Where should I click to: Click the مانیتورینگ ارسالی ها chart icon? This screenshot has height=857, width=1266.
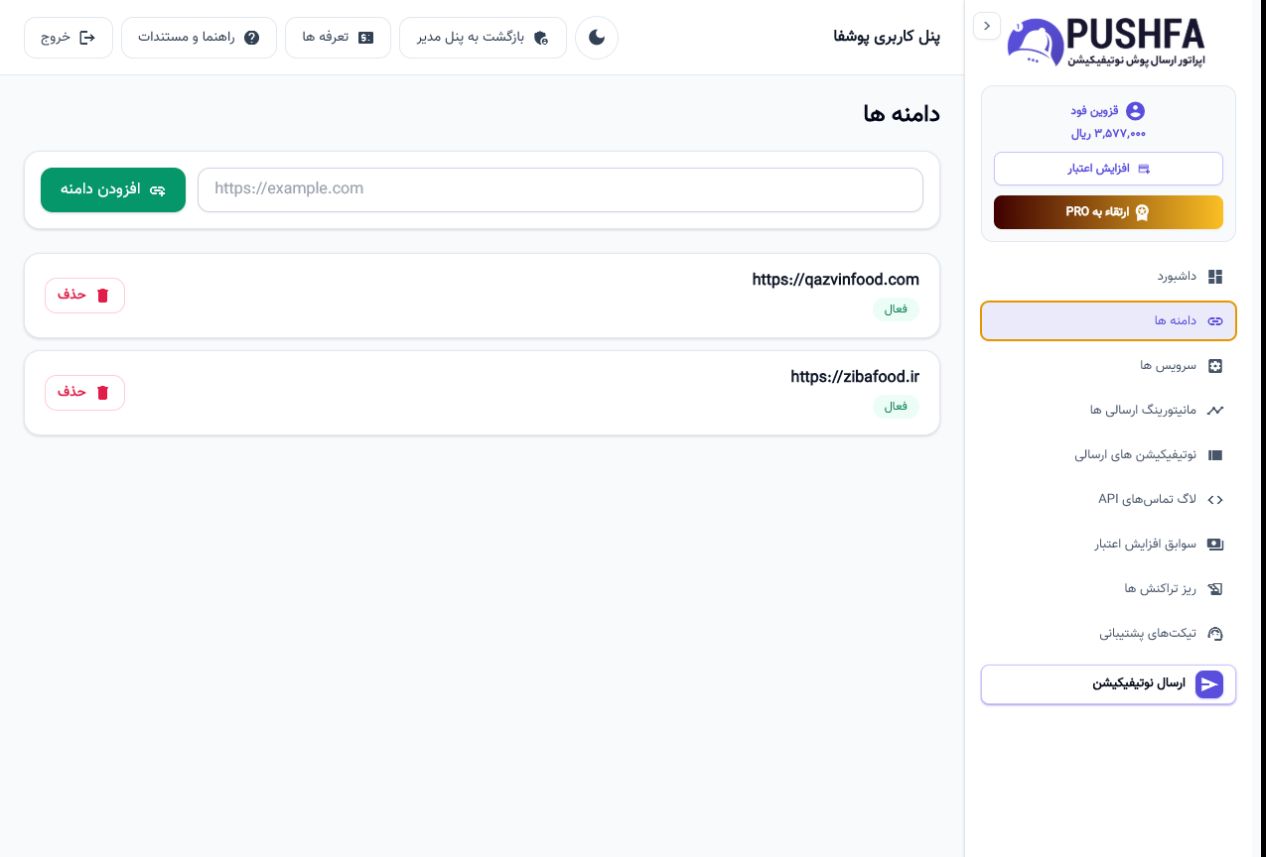[1216, 410]
